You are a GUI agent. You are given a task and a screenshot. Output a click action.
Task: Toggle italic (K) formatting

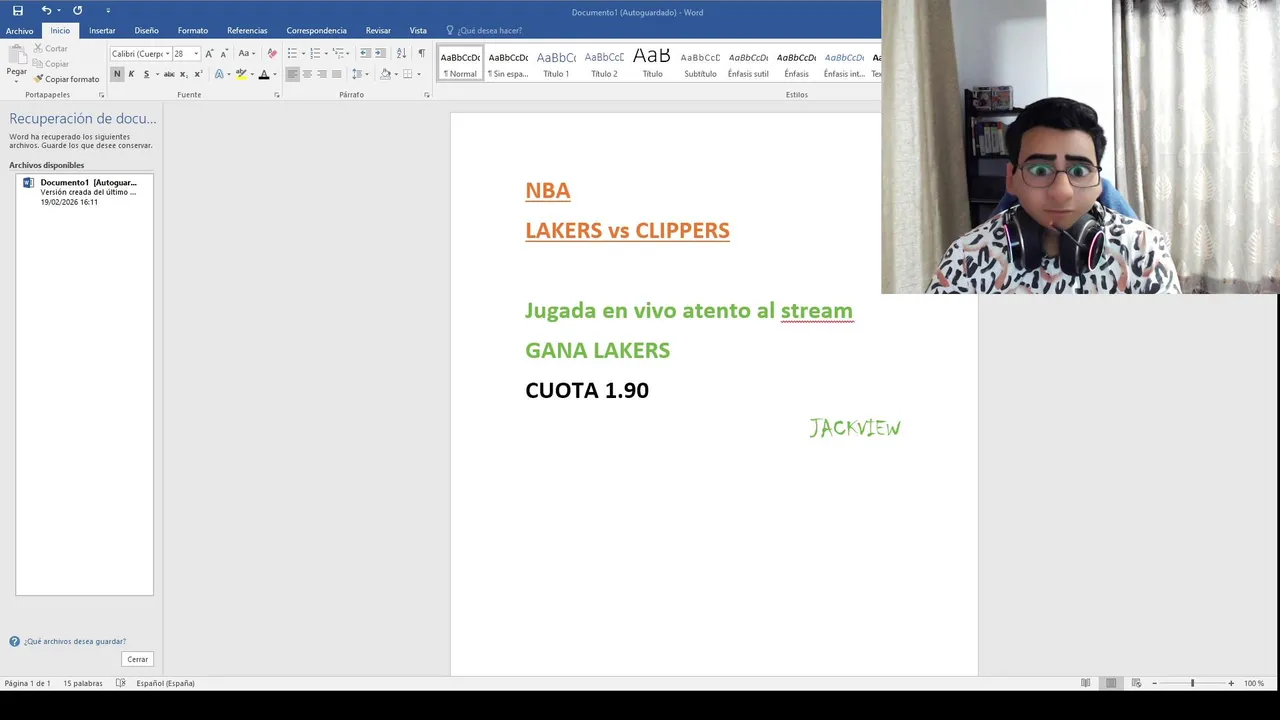click(131, 74)
